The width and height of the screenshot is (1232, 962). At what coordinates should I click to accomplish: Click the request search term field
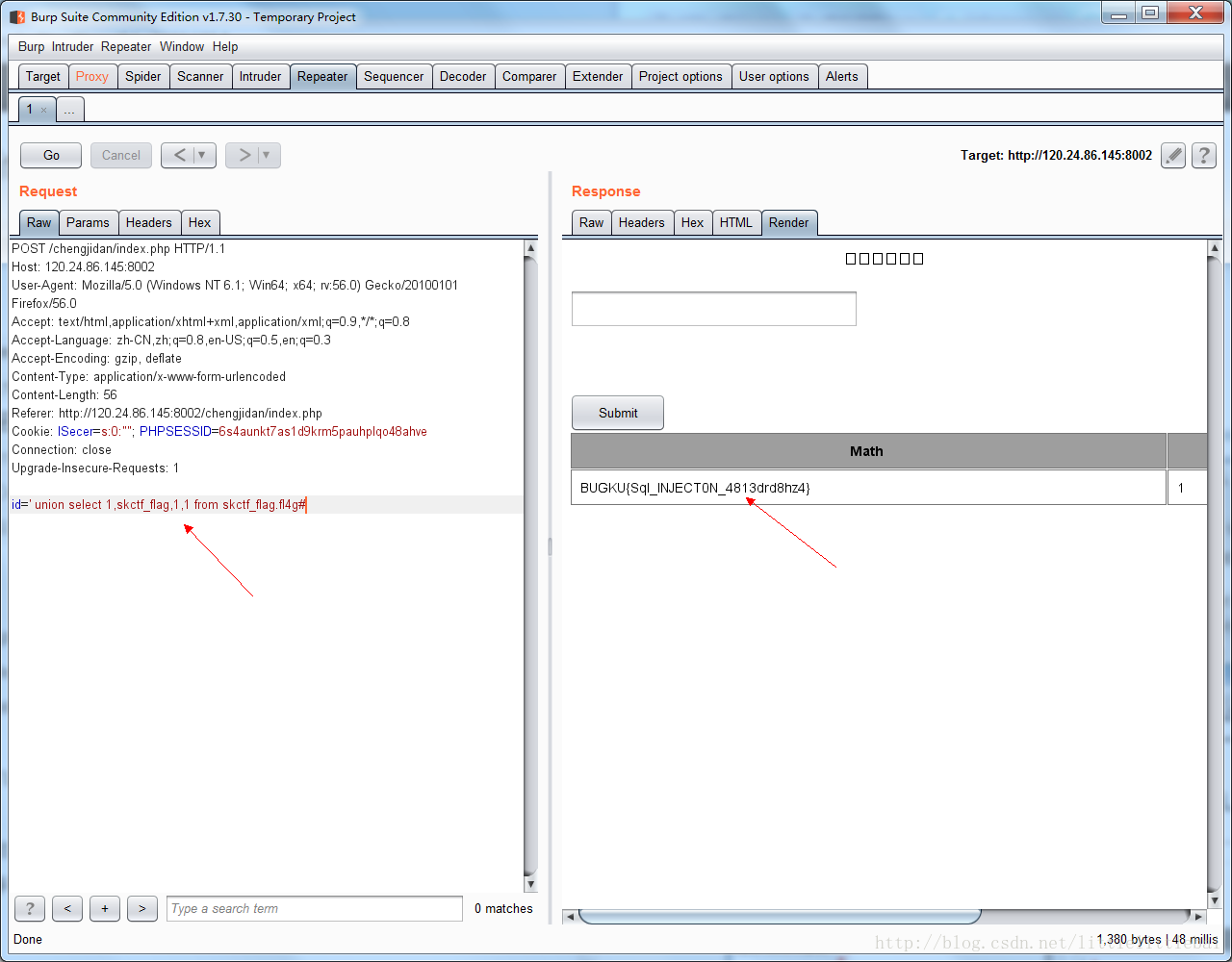[x=315, y=908]
